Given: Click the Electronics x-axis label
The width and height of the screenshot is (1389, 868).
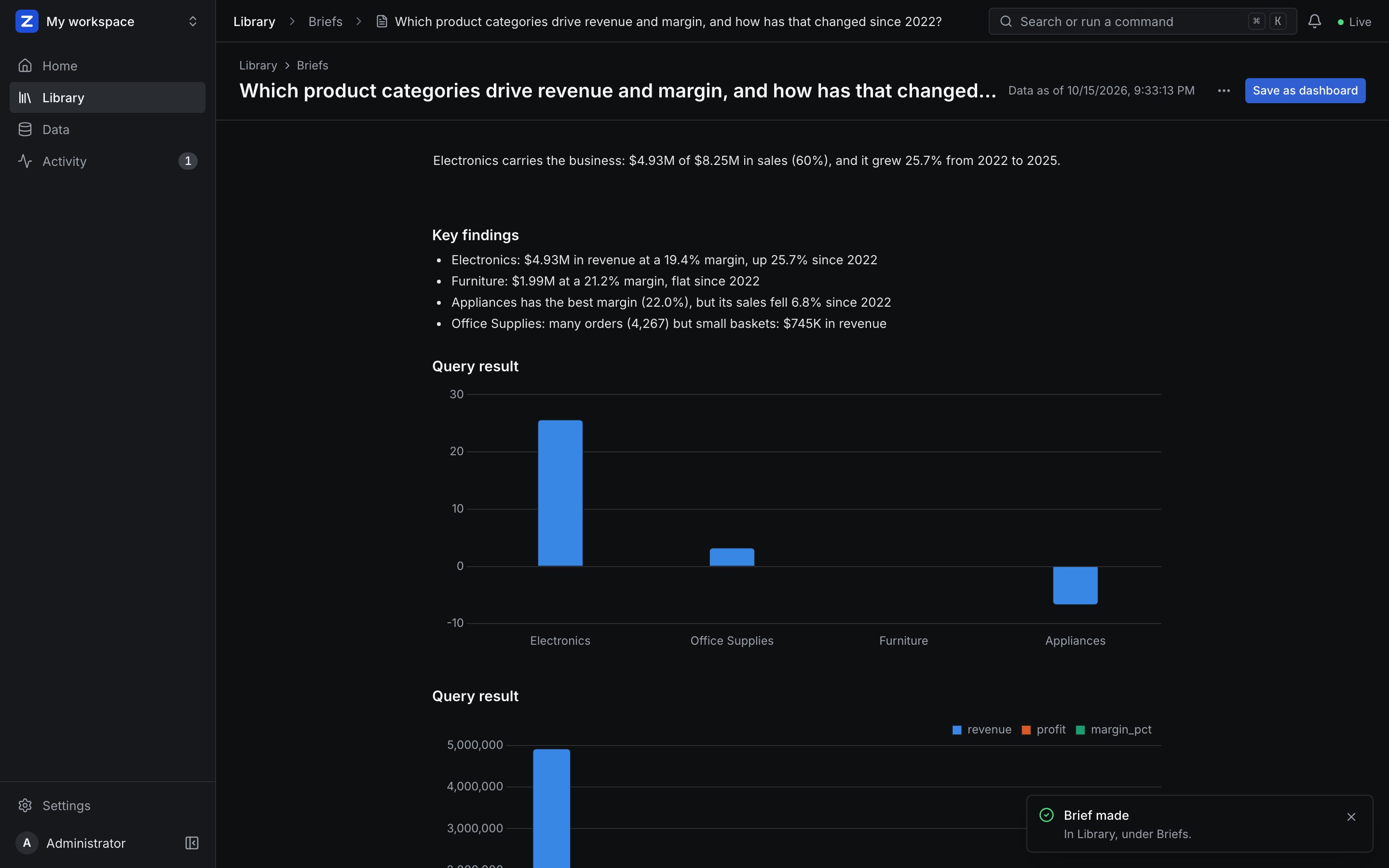Looking at the screenshot, I should (x=560, y=641).
